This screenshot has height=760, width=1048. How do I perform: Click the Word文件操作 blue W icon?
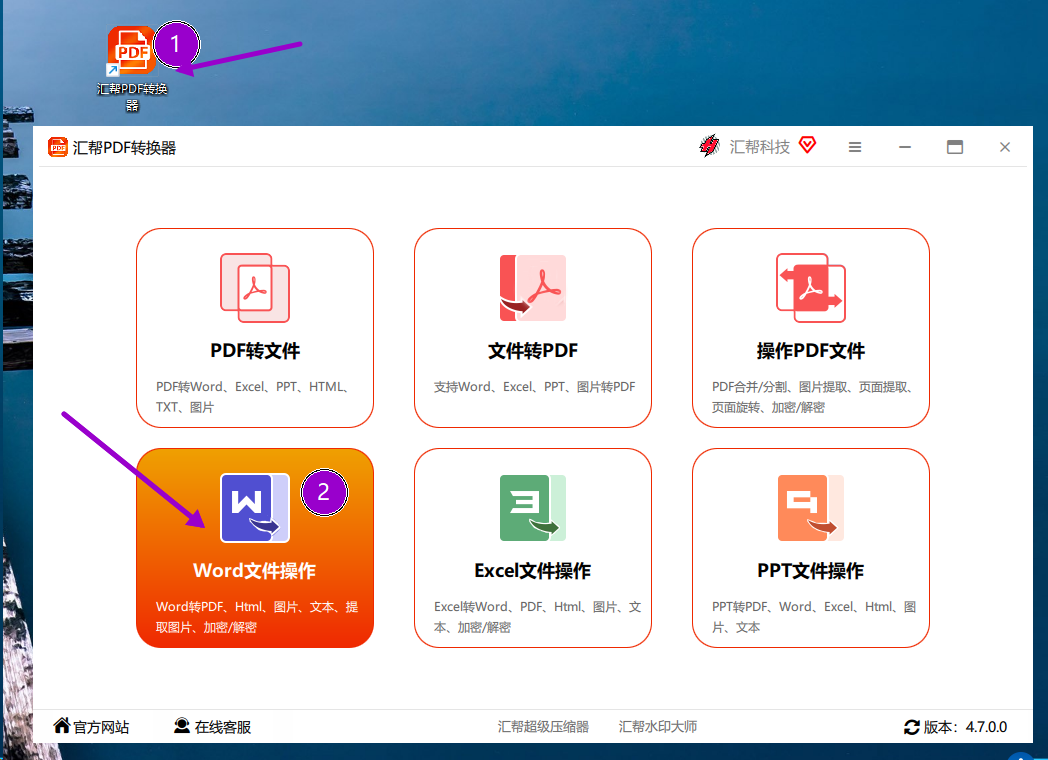tap(255, 508)
